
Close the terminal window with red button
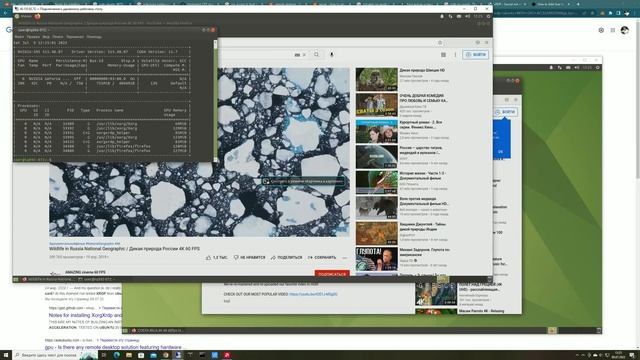click(213, 30)
